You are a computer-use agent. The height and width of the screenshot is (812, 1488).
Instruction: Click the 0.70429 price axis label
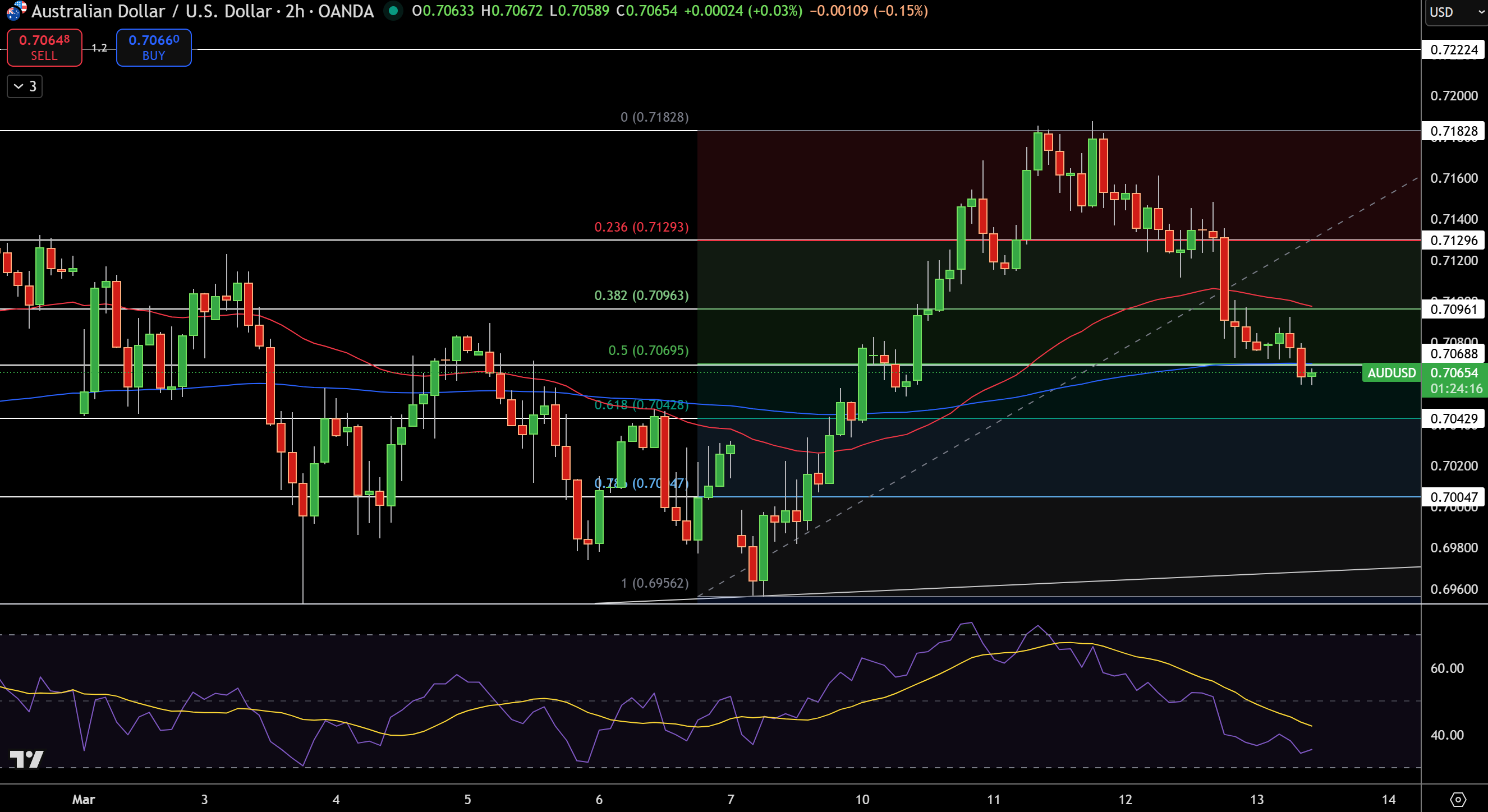click(1454, 418)
